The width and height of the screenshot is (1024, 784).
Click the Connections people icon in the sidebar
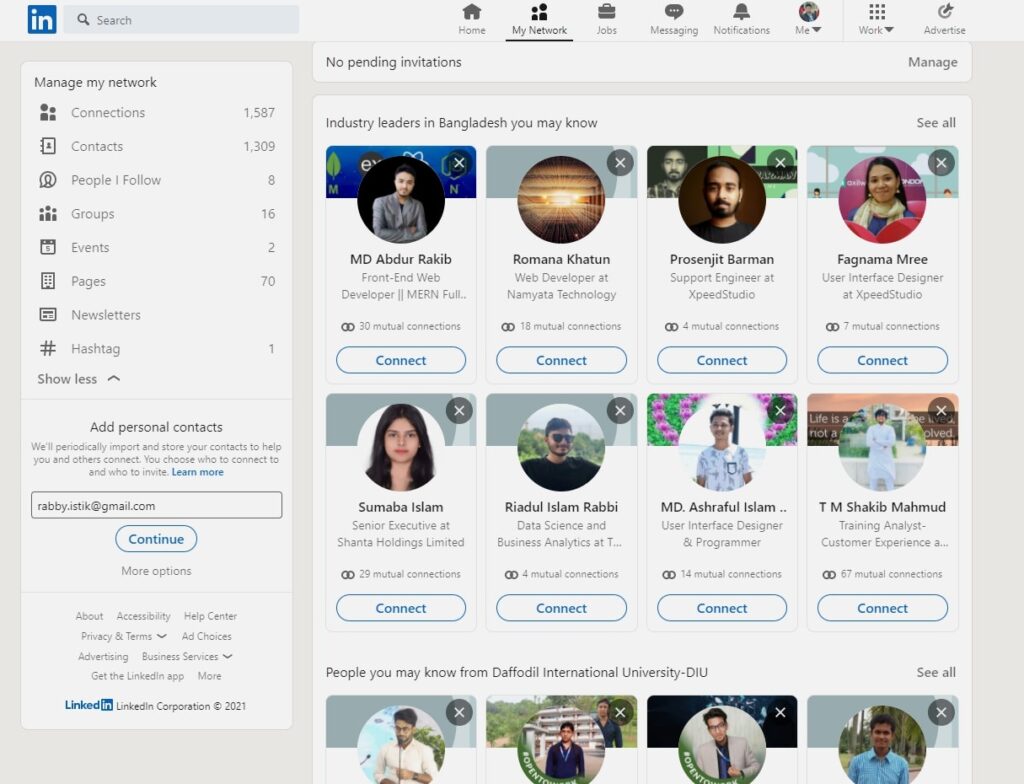[48, 112]
